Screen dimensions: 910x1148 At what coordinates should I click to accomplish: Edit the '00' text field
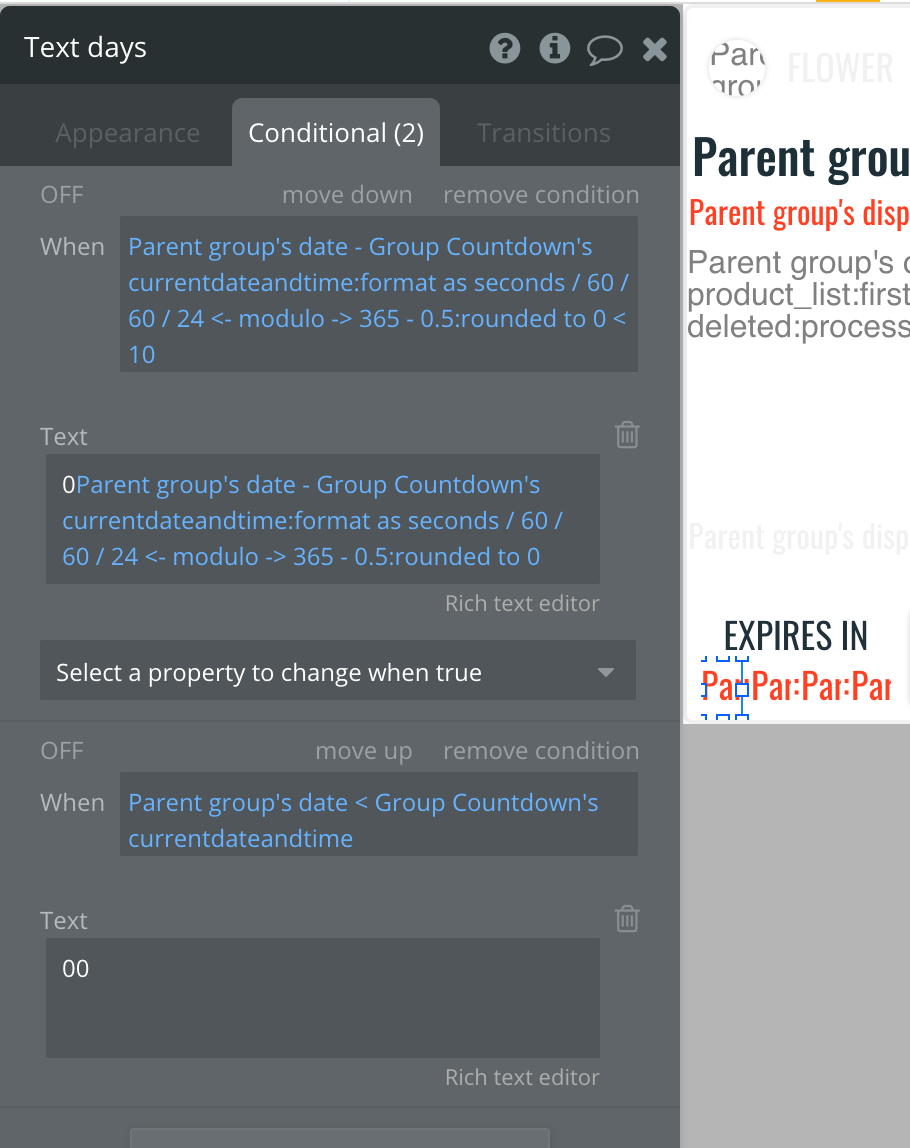click(x=322, y=997)
